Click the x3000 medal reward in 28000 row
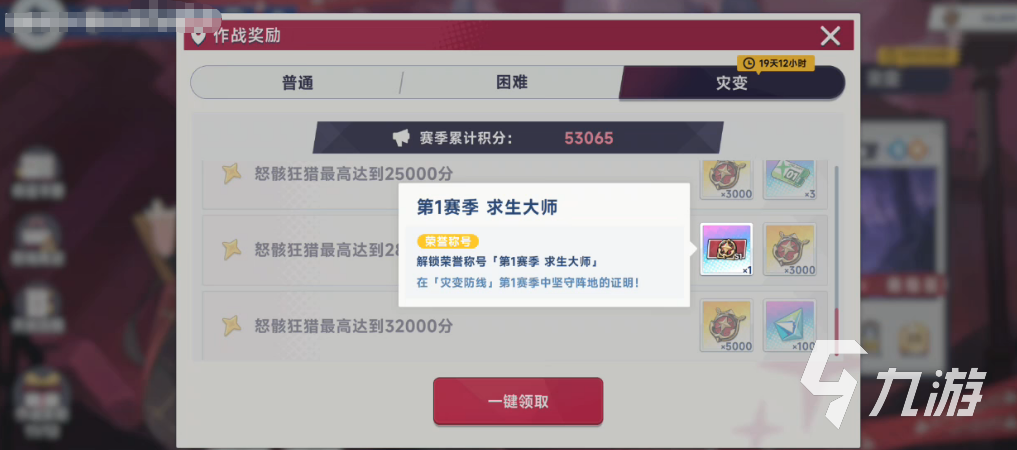The image size is (1017, 450). 789,250
